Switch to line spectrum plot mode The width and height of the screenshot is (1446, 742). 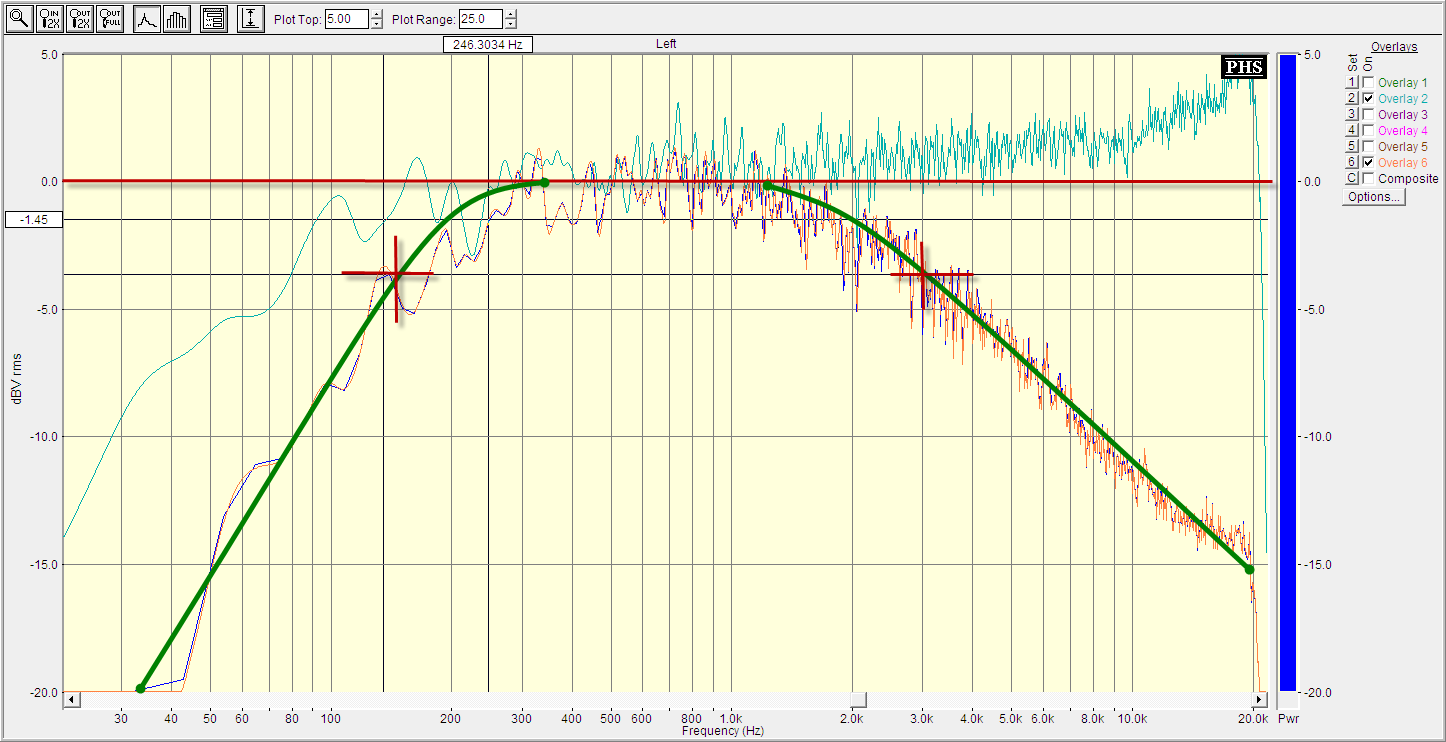click(x=147, y=19)
